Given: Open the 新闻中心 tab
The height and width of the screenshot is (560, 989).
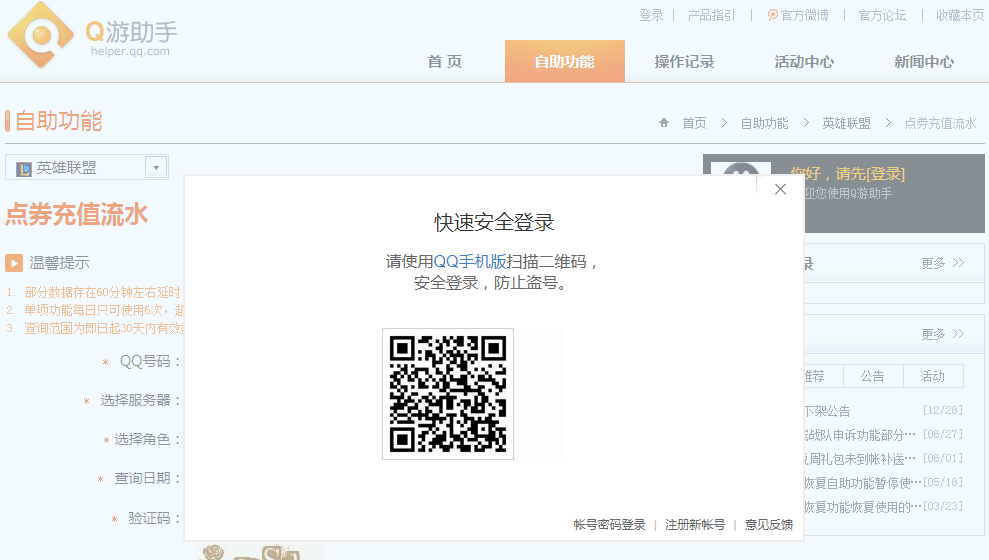Looking at the screenshot, I should pos(924,61).
